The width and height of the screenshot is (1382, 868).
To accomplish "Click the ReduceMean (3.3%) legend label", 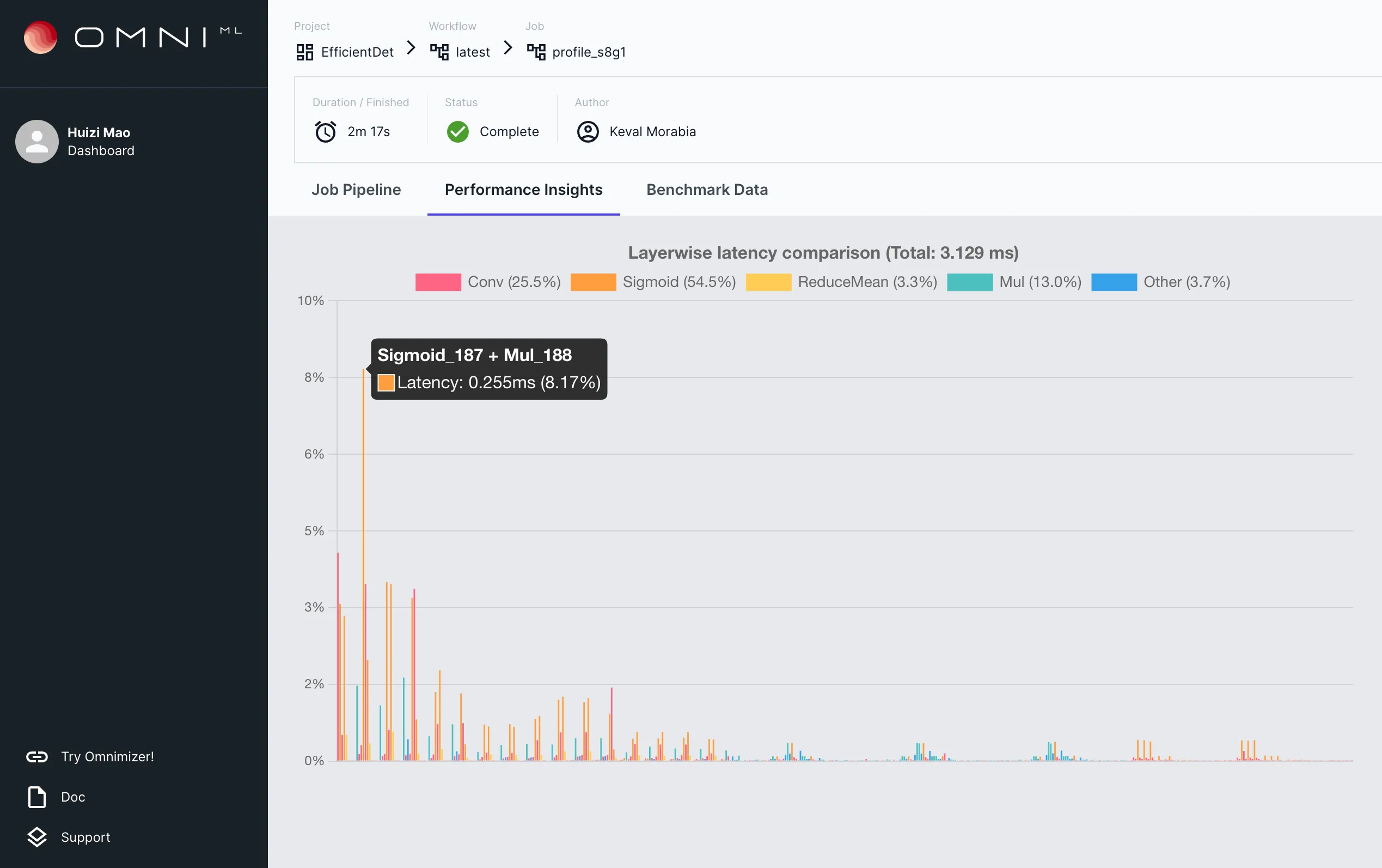I will (868, 282).
